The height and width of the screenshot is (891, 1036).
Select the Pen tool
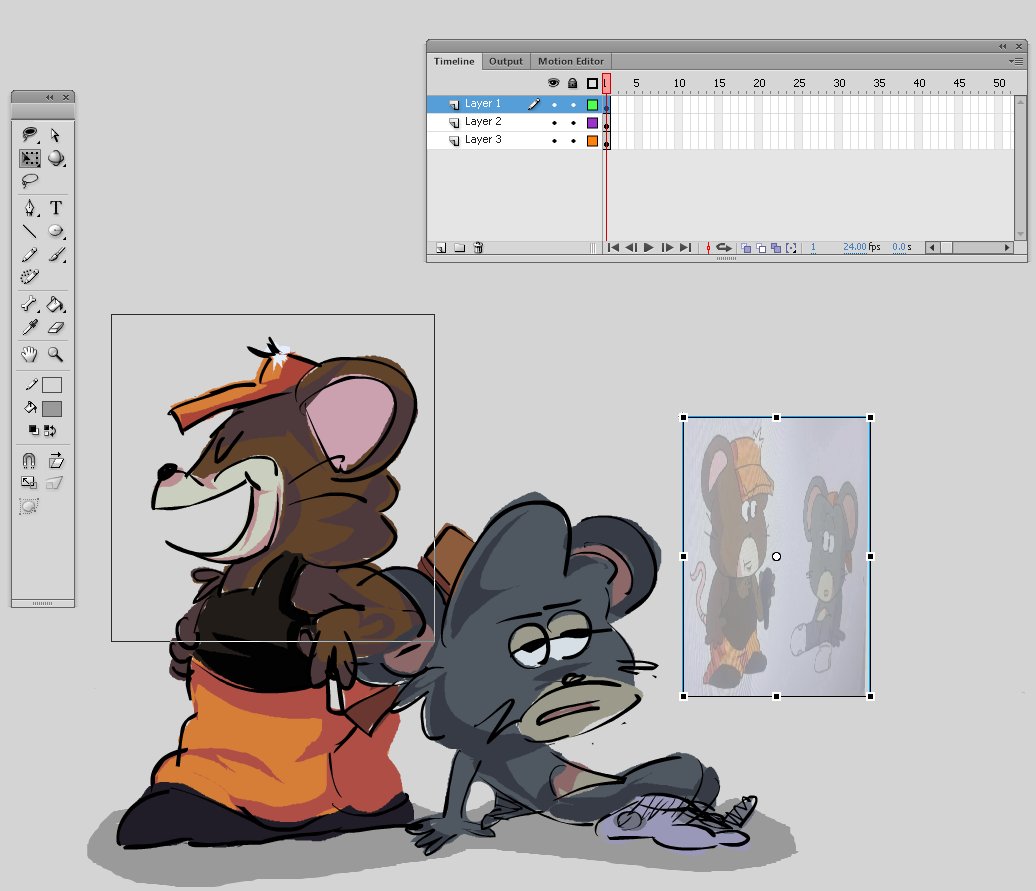[30, 208]
